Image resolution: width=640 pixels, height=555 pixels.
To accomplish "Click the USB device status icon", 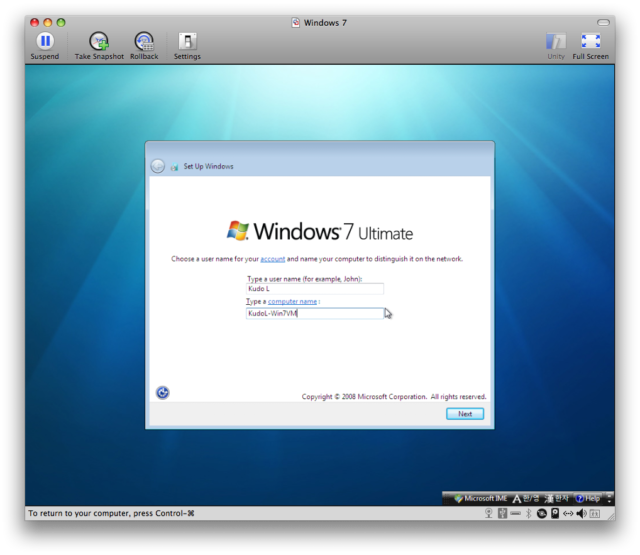I will point(502,513).
